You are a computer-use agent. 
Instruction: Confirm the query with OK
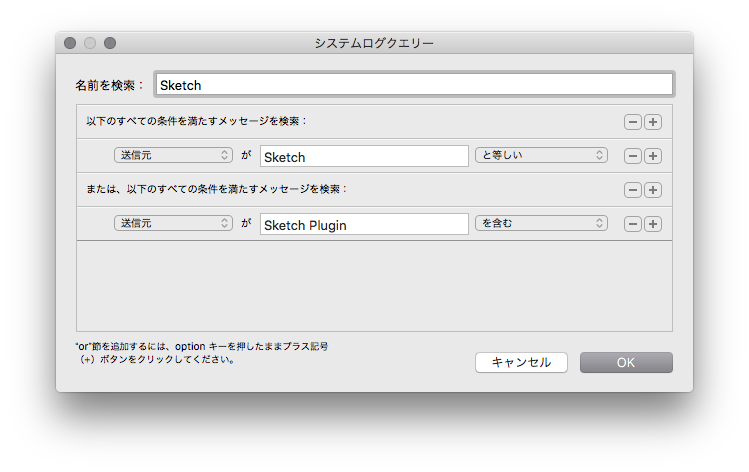pos(626,363)
